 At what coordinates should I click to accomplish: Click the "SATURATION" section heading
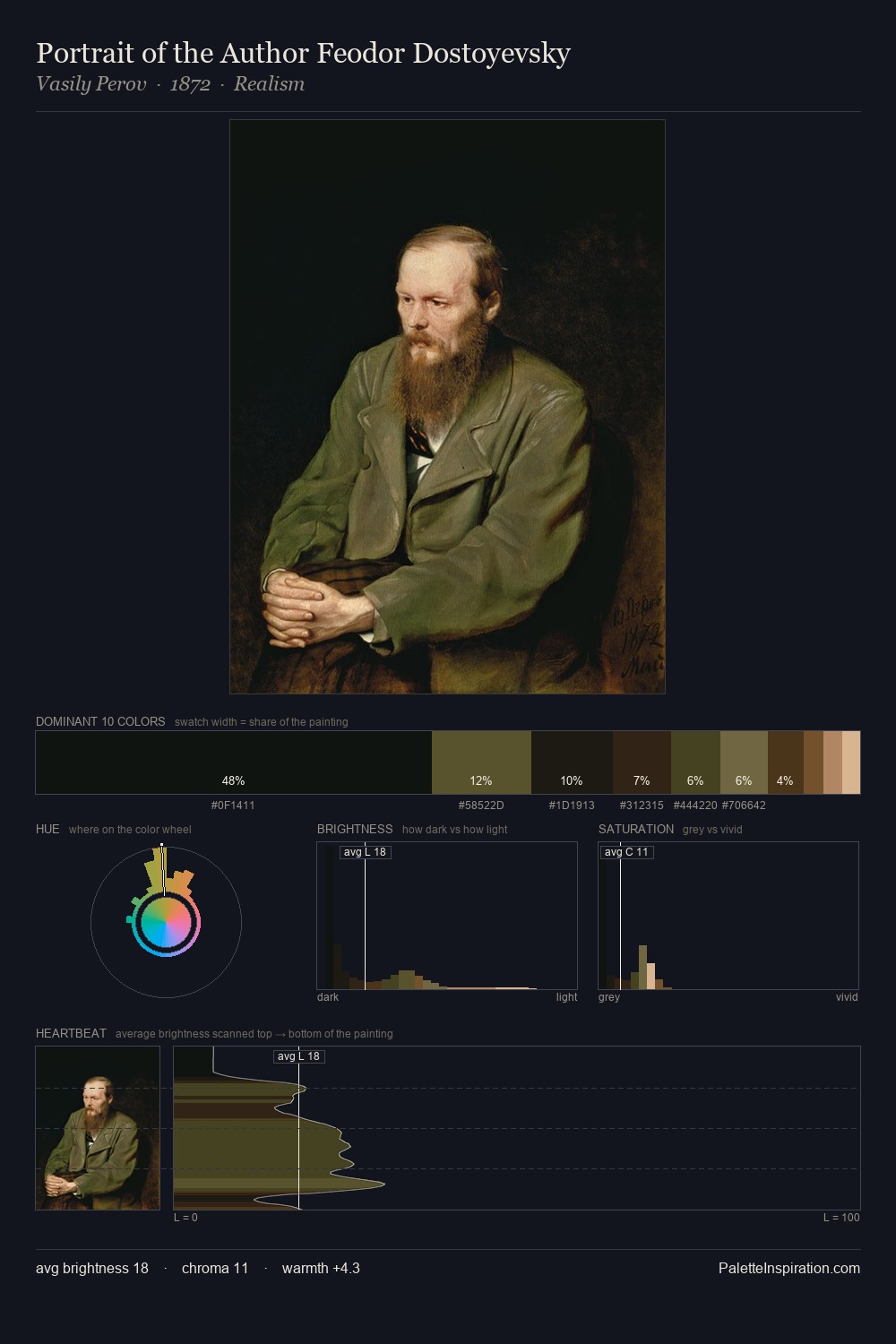pos(636,829)
